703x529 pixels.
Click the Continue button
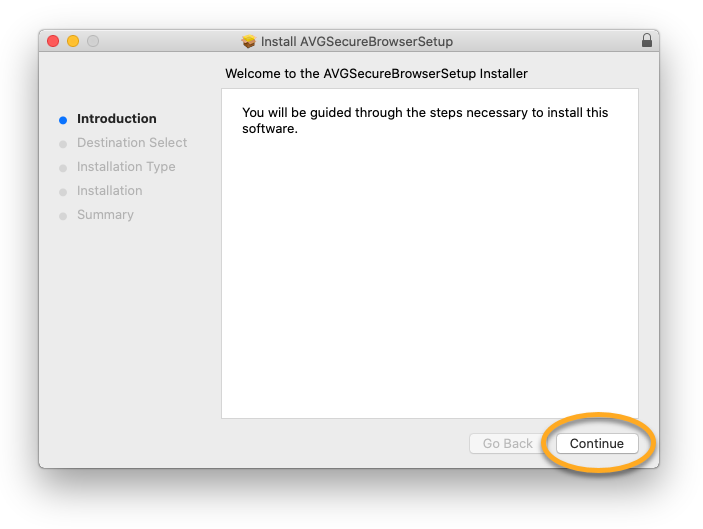coord(597,443)
